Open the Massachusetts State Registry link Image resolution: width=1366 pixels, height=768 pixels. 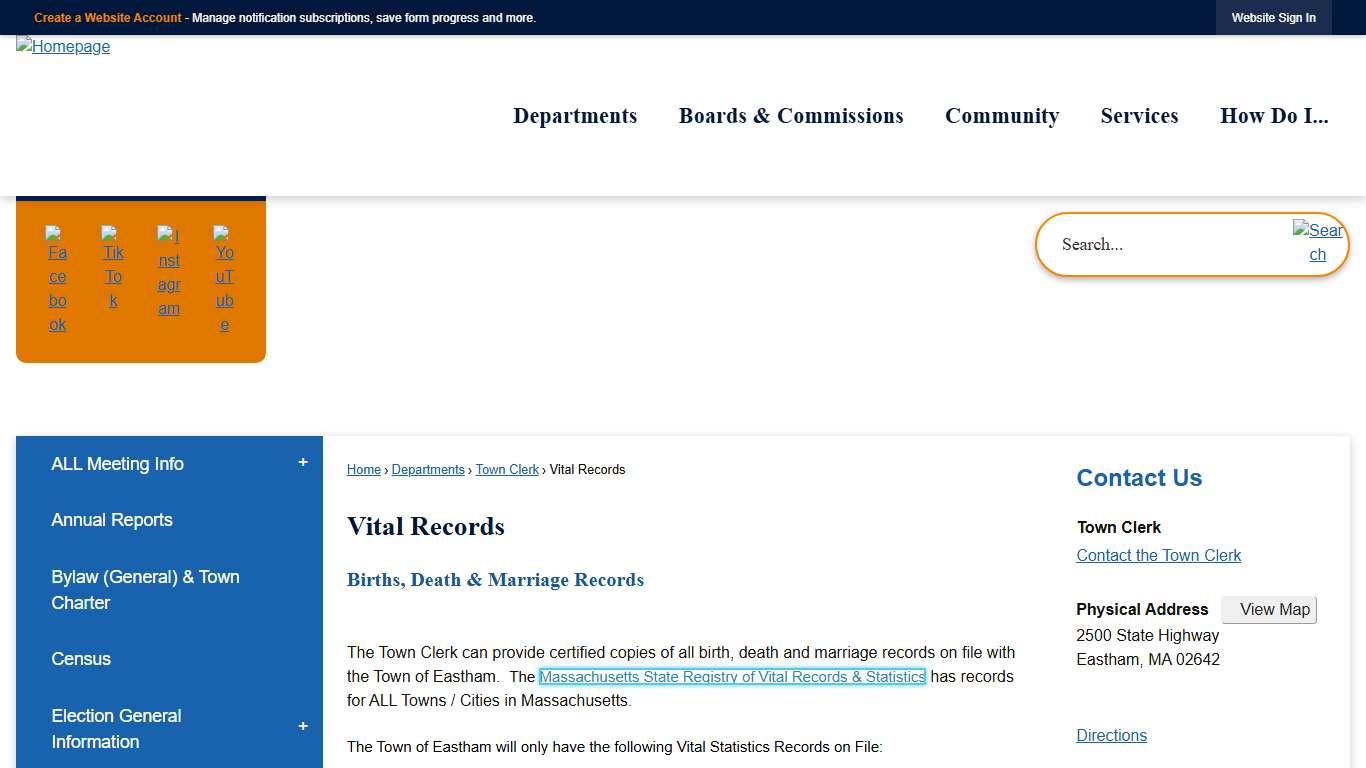[732, 676]
